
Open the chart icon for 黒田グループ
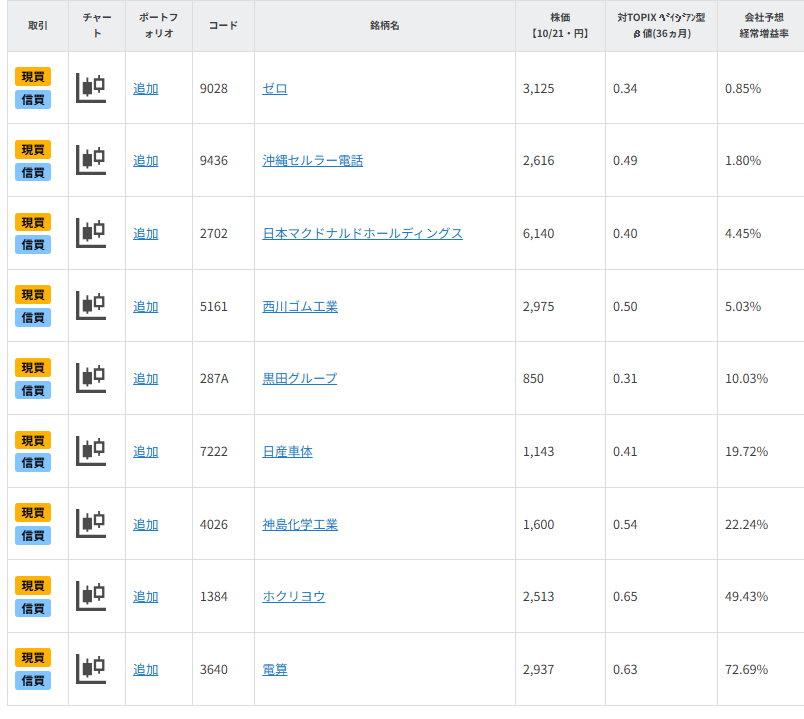(91, 378)
